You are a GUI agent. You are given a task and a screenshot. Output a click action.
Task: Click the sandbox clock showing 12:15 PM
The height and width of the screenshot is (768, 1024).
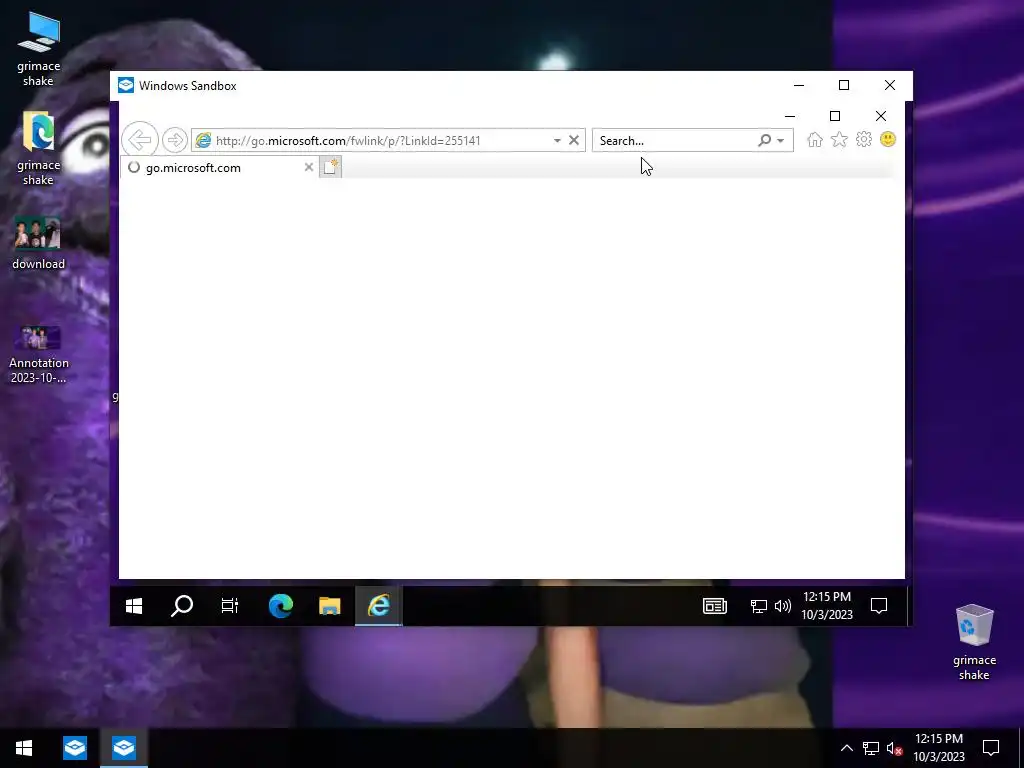tap(827, 606)
